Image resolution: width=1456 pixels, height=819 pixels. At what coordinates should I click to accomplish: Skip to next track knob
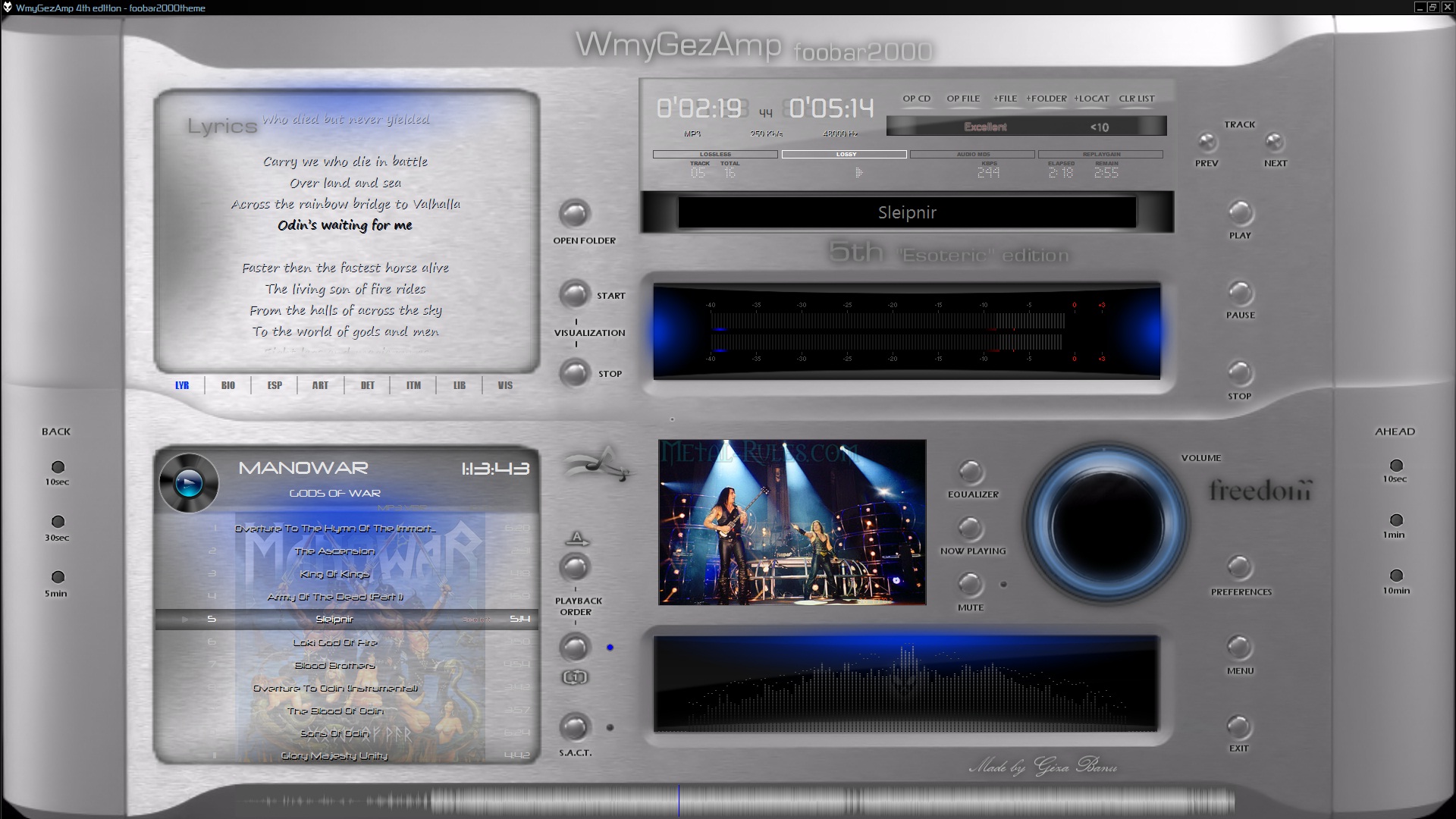[1274, 142]
